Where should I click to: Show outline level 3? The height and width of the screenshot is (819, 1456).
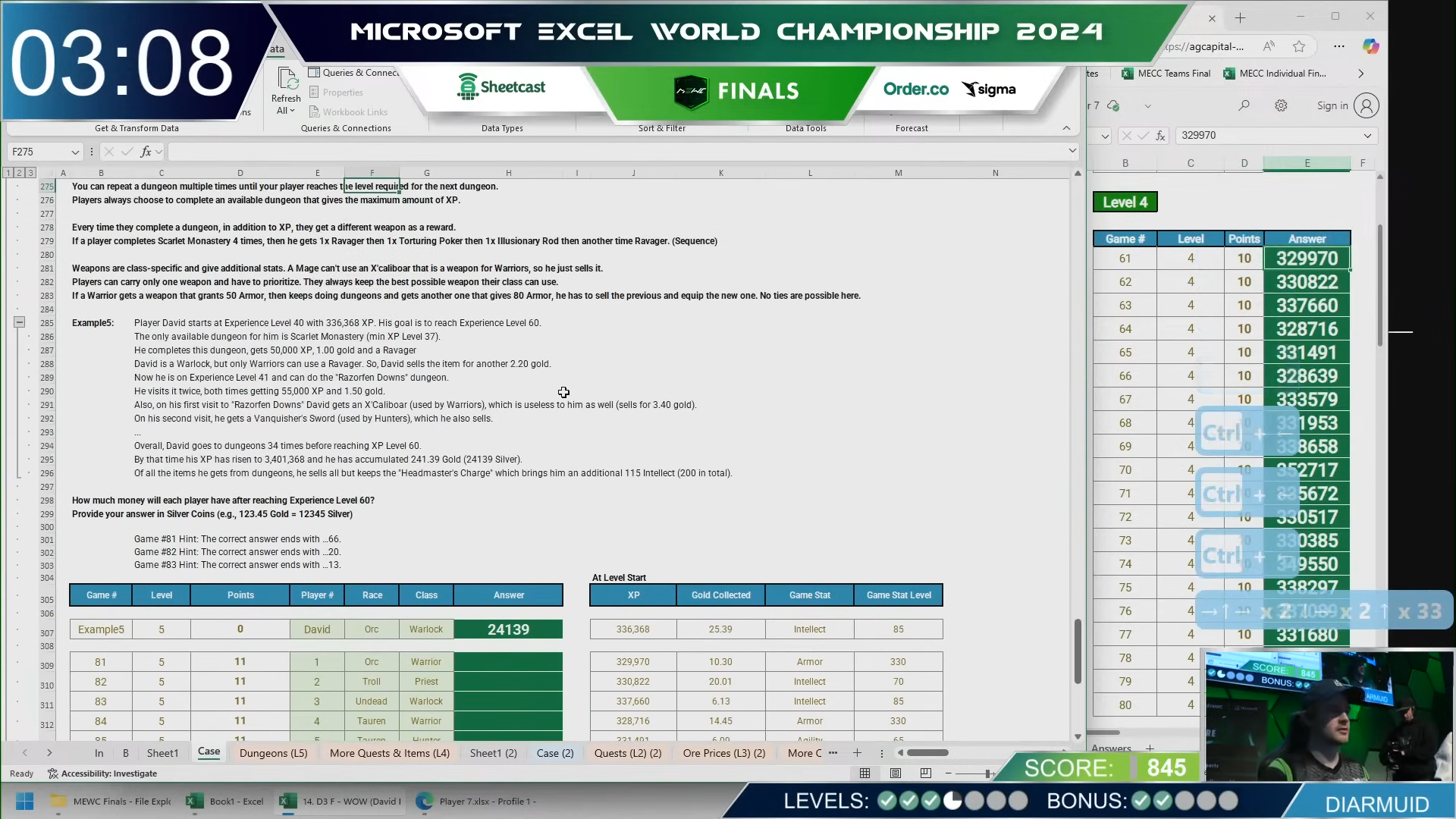pos(31,173)
